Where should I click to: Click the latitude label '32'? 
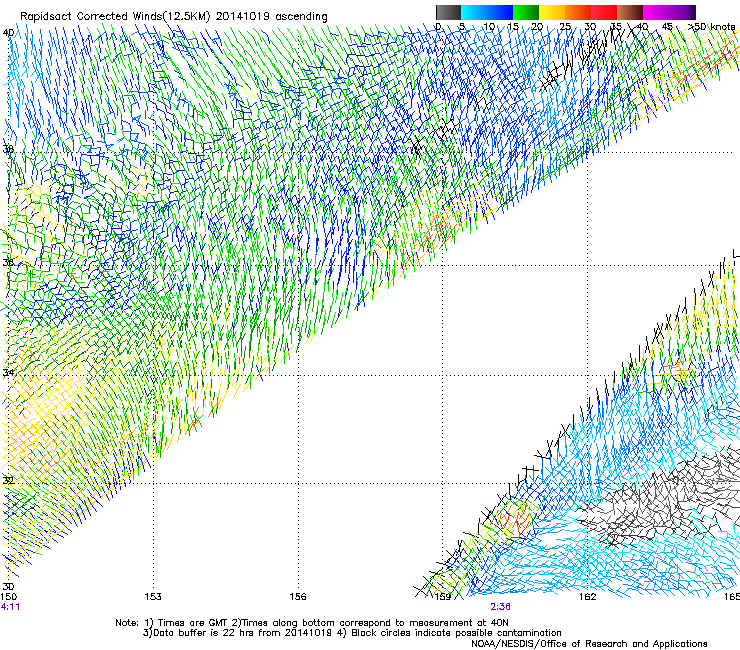[x=8, y=481]
